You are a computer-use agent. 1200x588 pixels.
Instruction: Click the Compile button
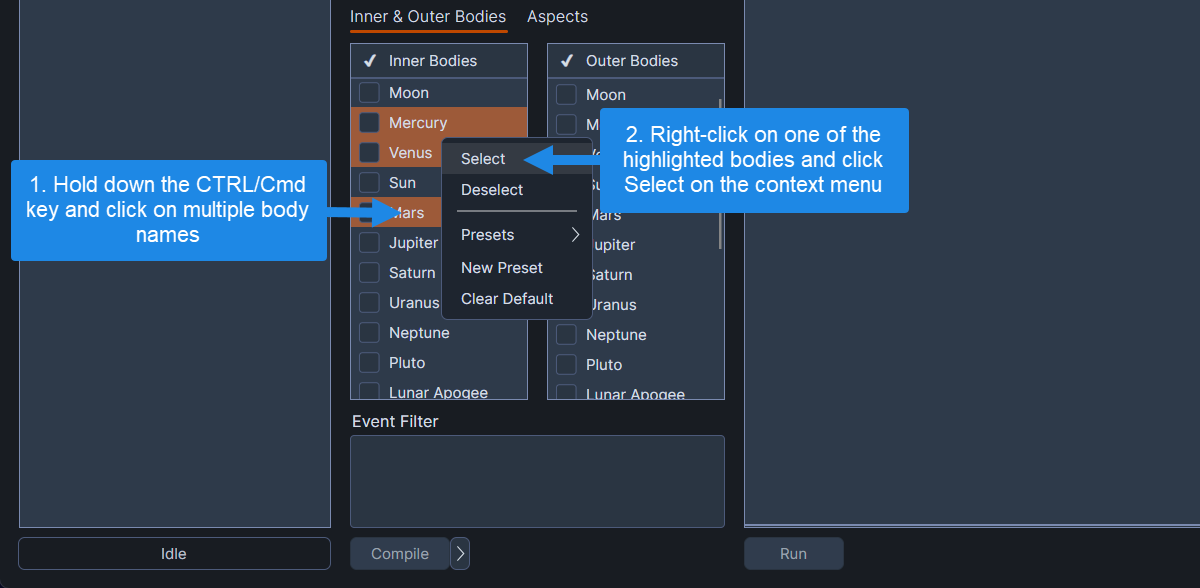[399, 553]
